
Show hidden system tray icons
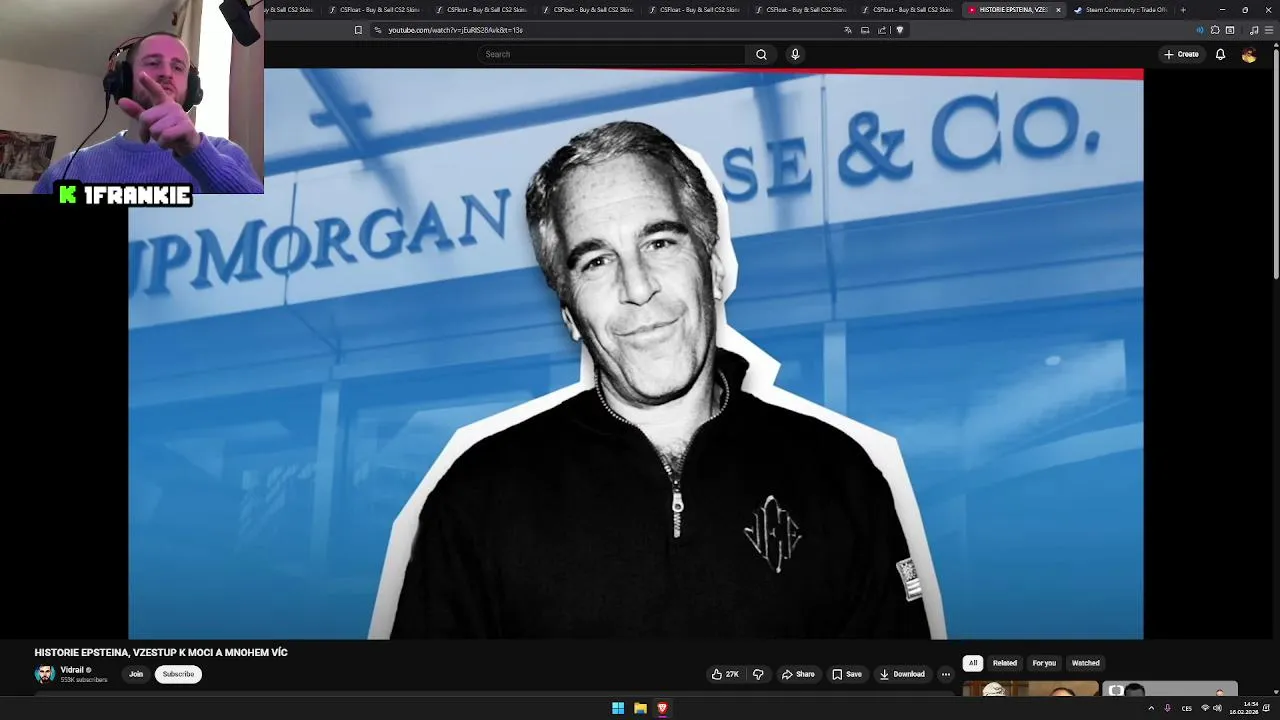click(x=1151, y=708)
